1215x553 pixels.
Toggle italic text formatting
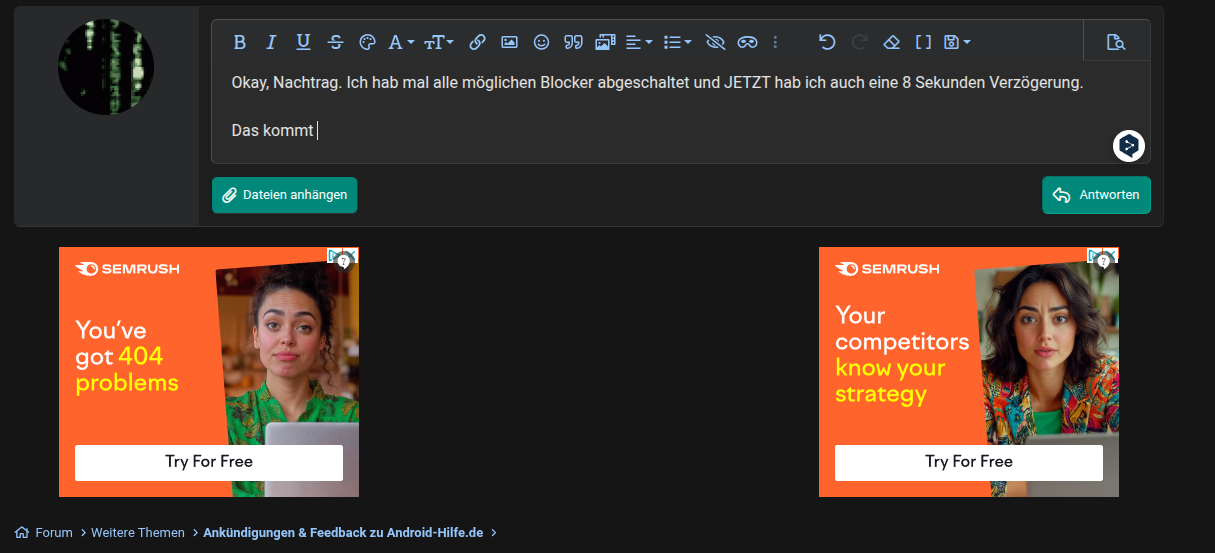click(271, 42)
